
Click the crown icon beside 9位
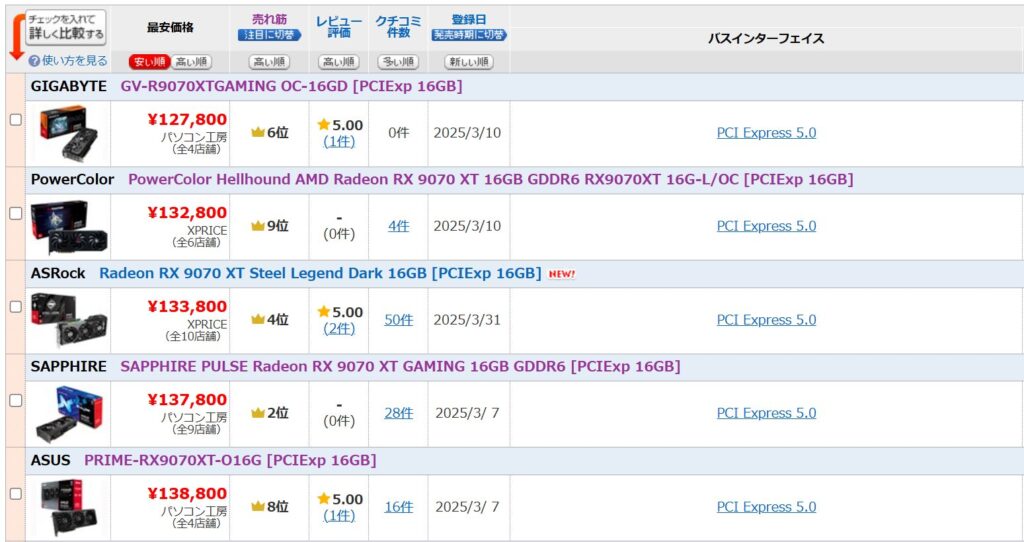coord(258,227)
